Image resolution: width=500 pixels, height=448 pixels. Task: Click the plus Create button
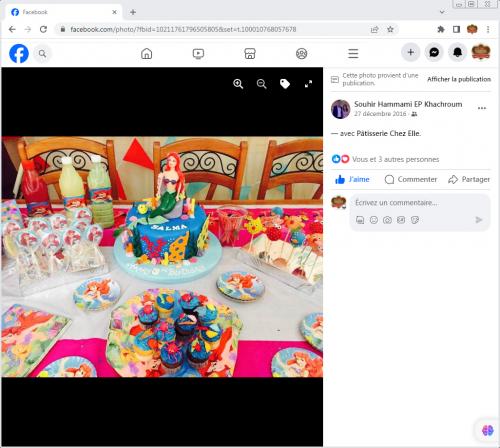[411, 52]
